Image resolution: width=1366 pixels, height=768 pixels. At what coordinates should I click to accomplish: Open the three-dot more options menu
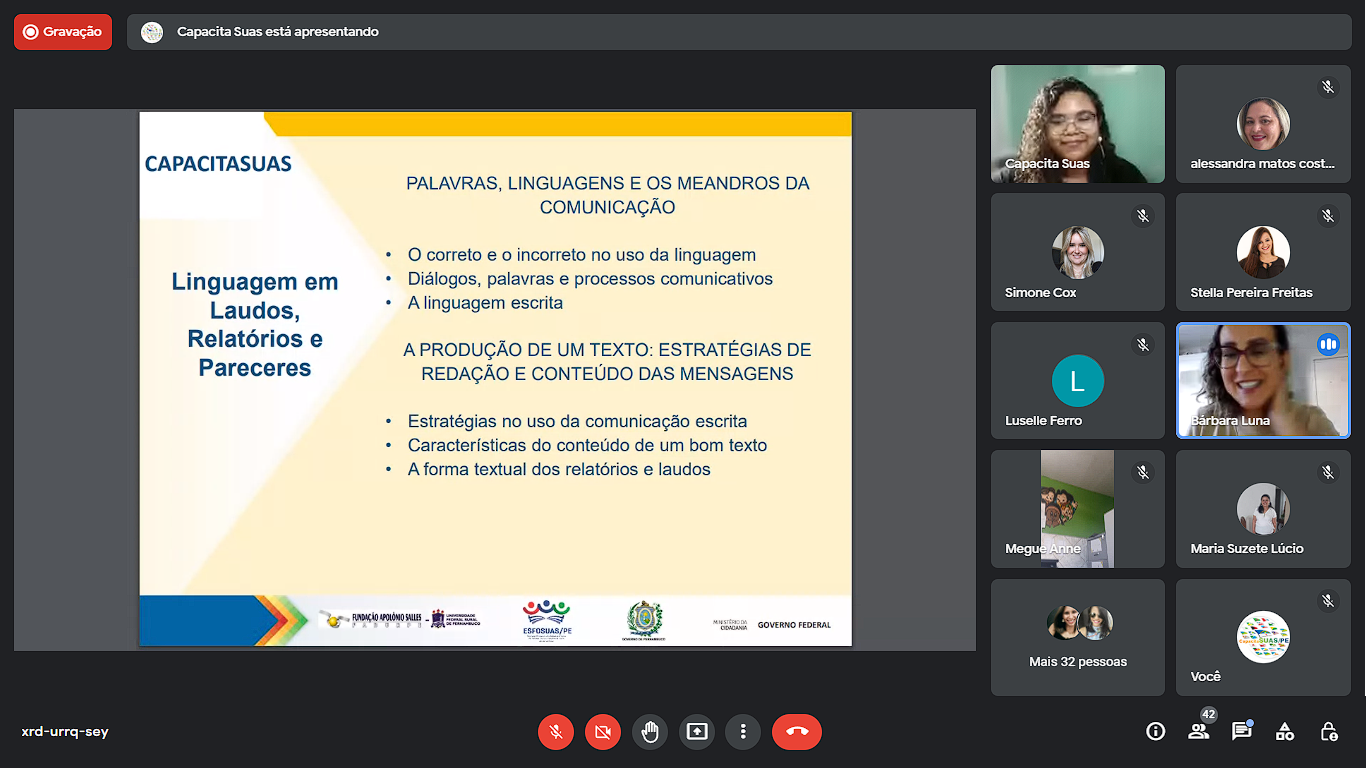pos(743,732)
